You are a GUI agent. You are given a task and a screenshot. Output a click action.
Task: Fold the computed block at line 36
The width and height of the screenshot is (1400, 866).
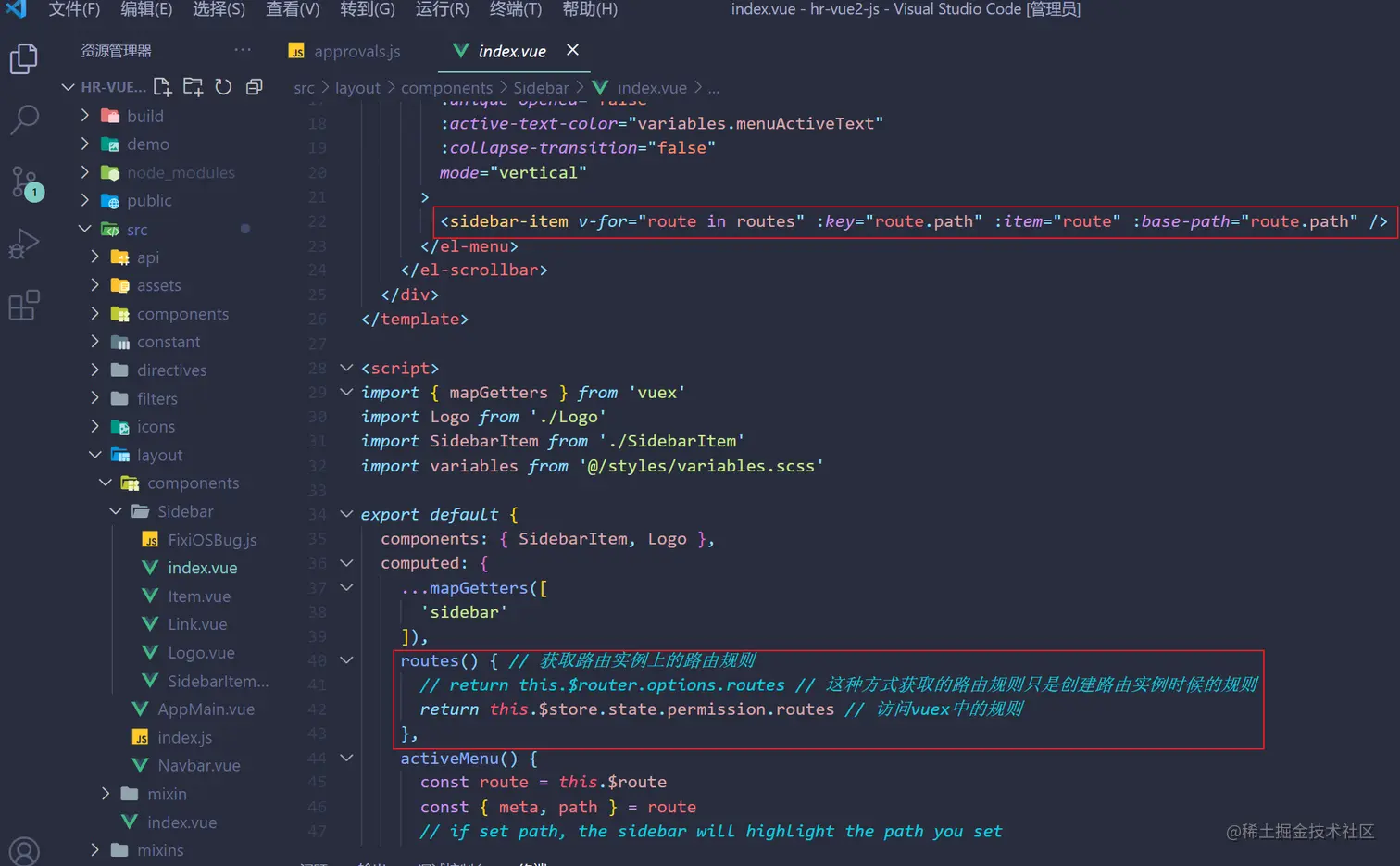coord(346,562)
